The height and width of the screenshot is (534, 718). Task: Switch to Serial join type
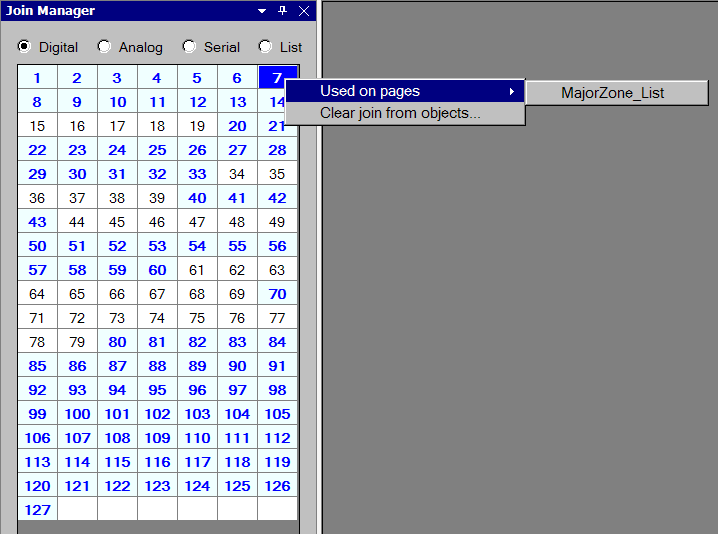[x=189, y=47]
